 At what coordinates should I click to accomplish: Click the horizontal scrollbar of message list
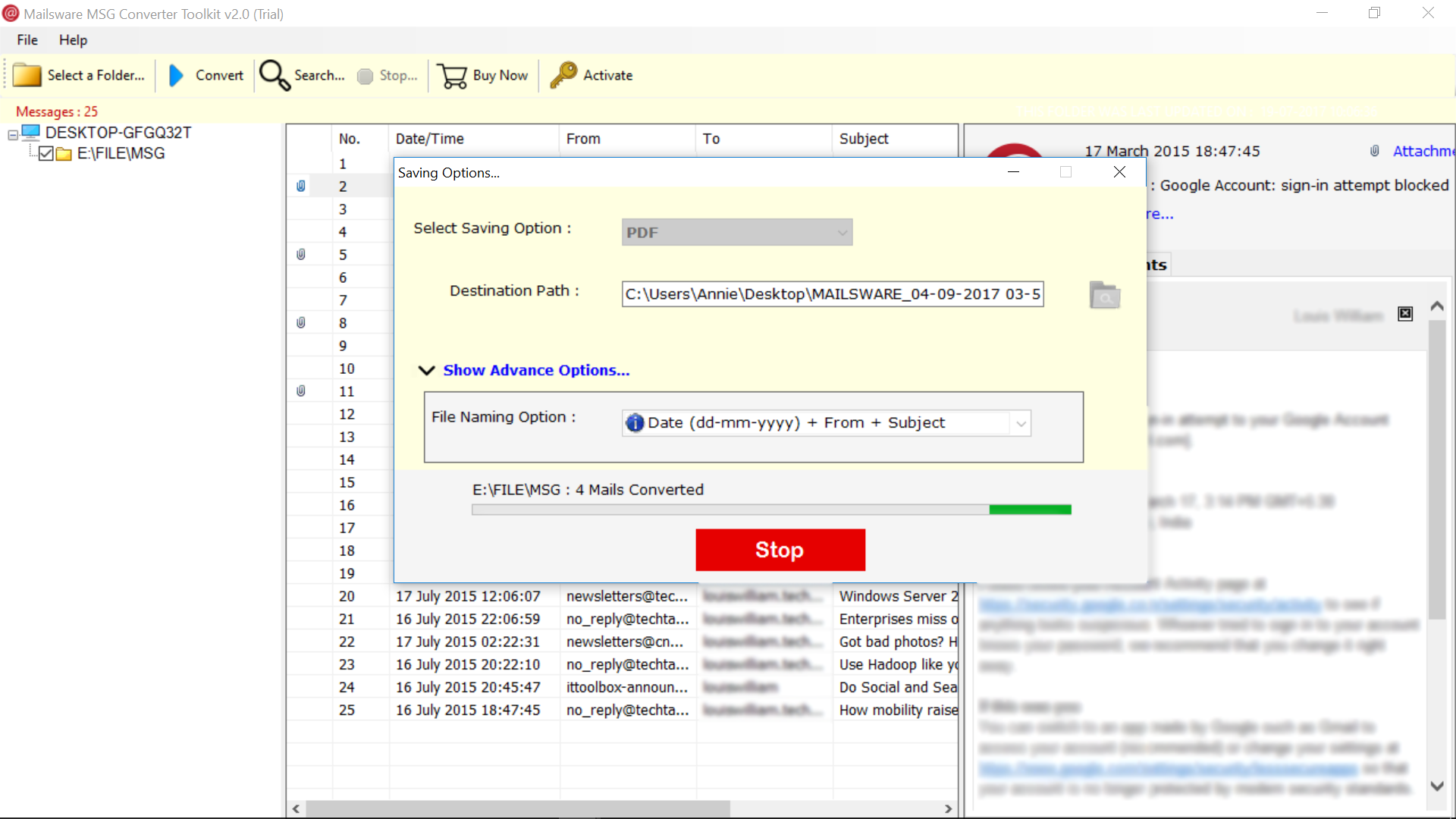517,808
